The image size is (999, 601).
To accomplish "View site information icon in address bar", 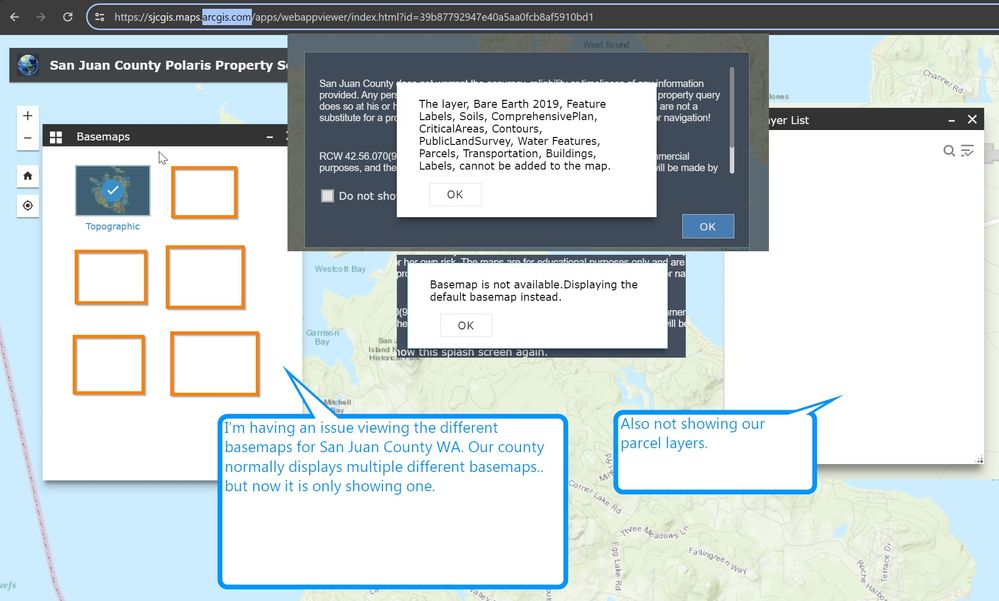I will click(x=99, y=17).
